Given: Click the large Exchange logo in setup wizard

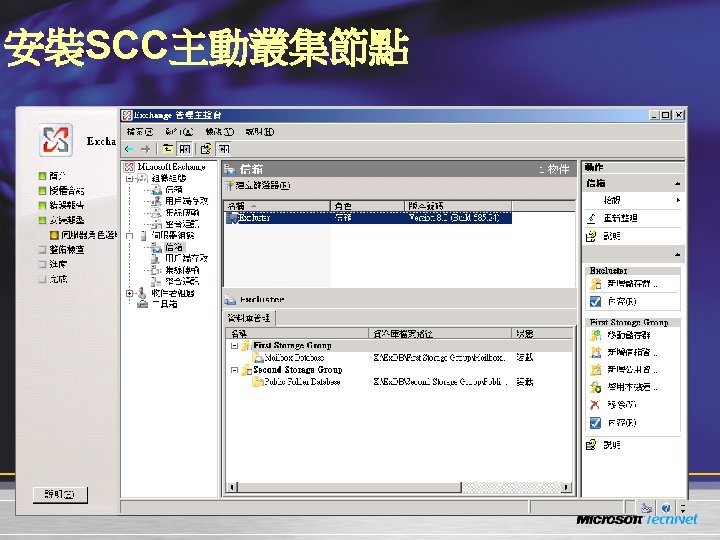Looking at the screenshot, I should point(56,140).
